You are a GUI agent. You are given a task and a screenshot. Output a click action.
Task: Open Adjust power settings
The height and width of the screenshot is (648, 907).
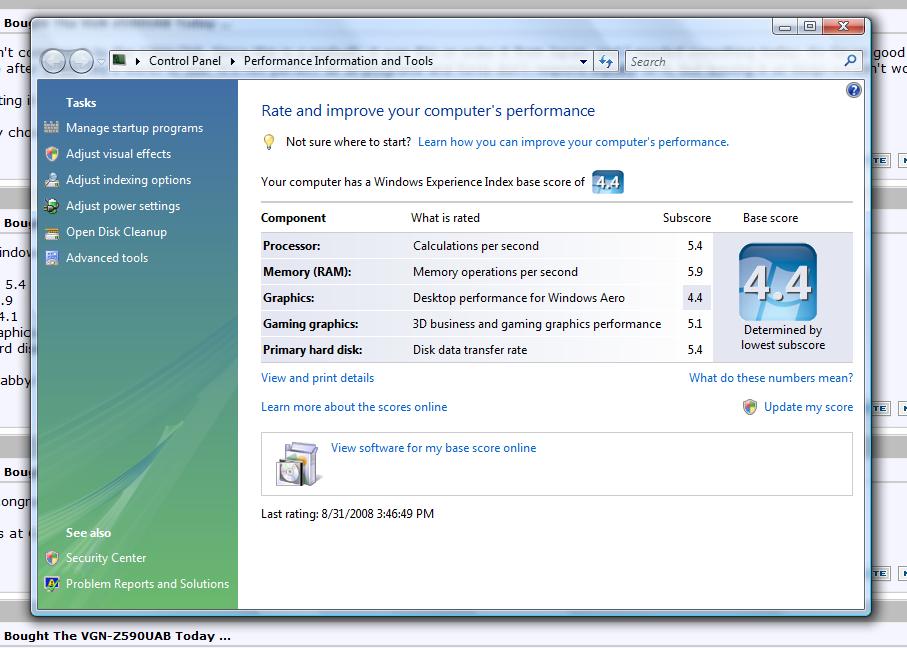tap(123, 206)
